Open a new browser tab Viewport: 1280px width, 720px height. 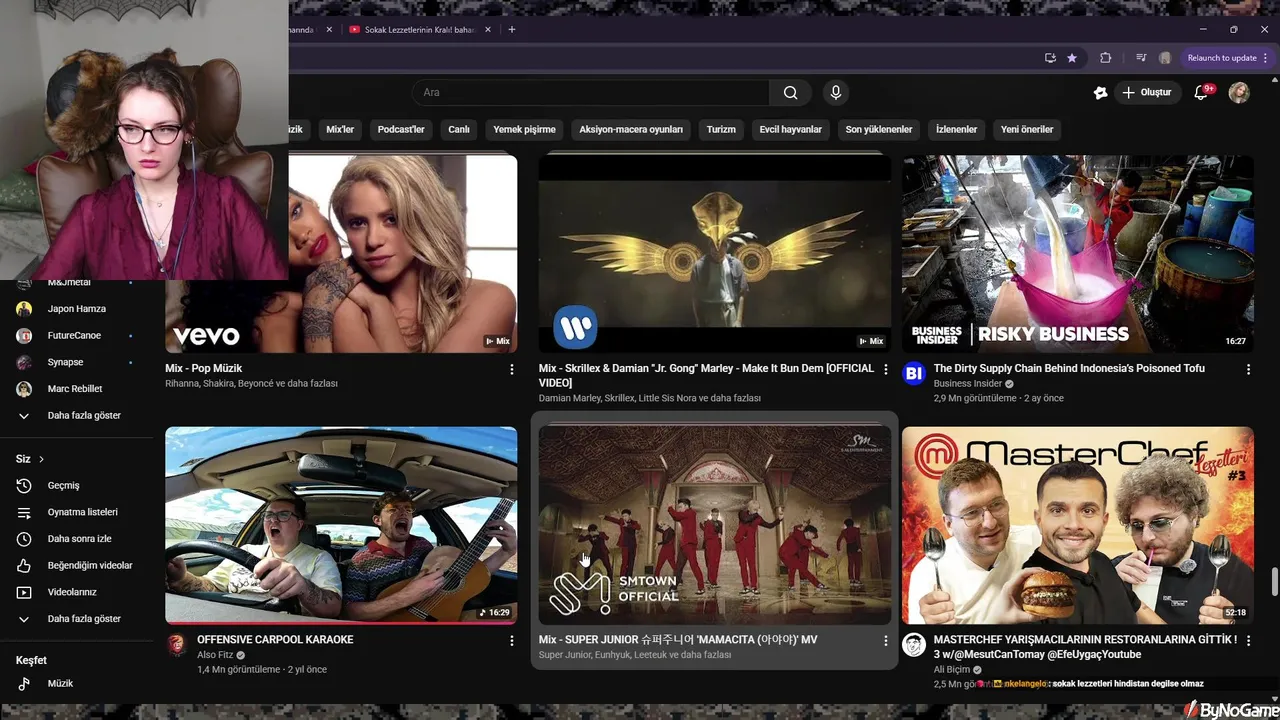[512, 30]
